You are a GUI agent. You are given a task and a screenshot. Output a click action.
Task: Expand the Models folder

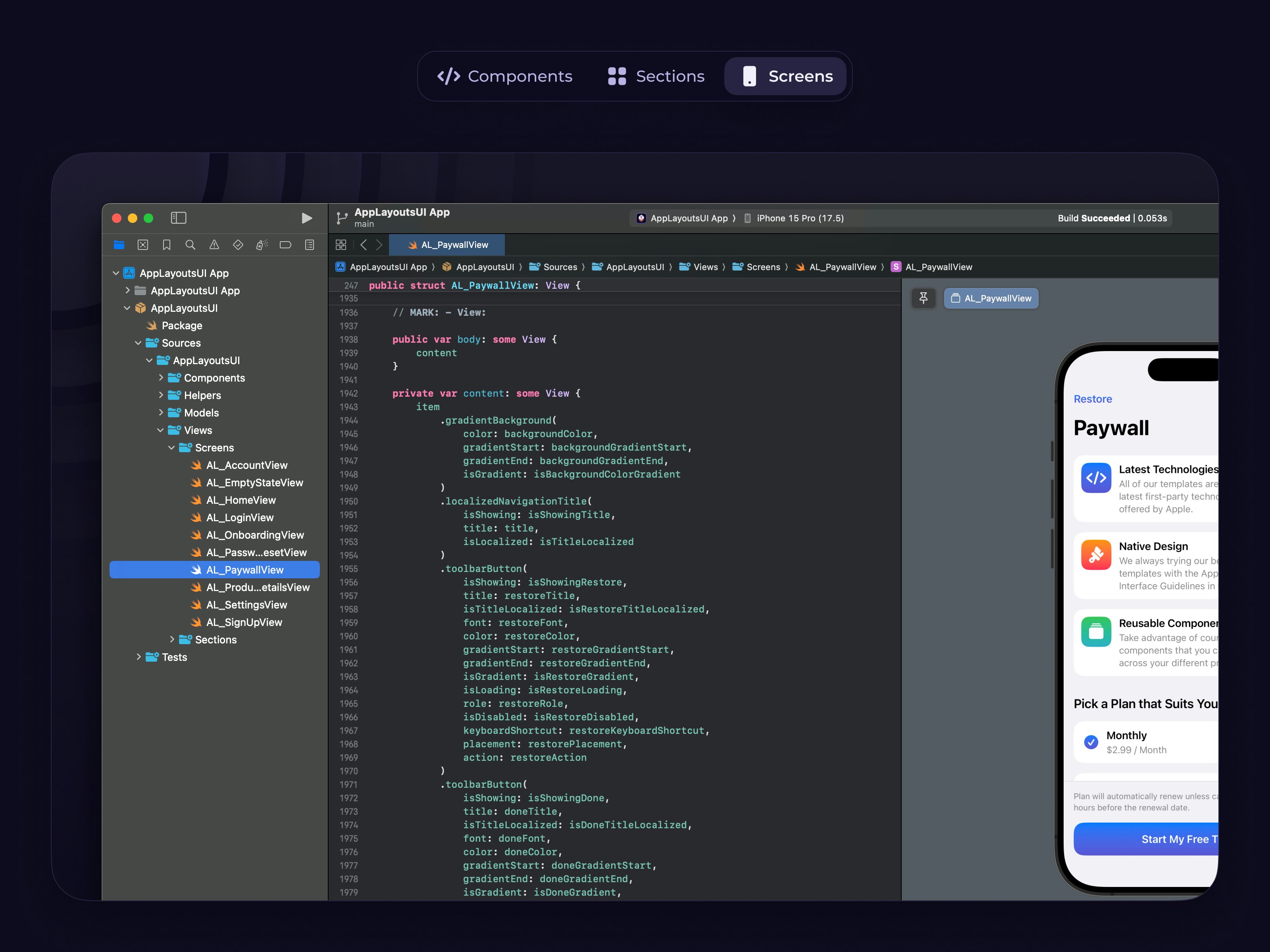(x=161, y=413)
